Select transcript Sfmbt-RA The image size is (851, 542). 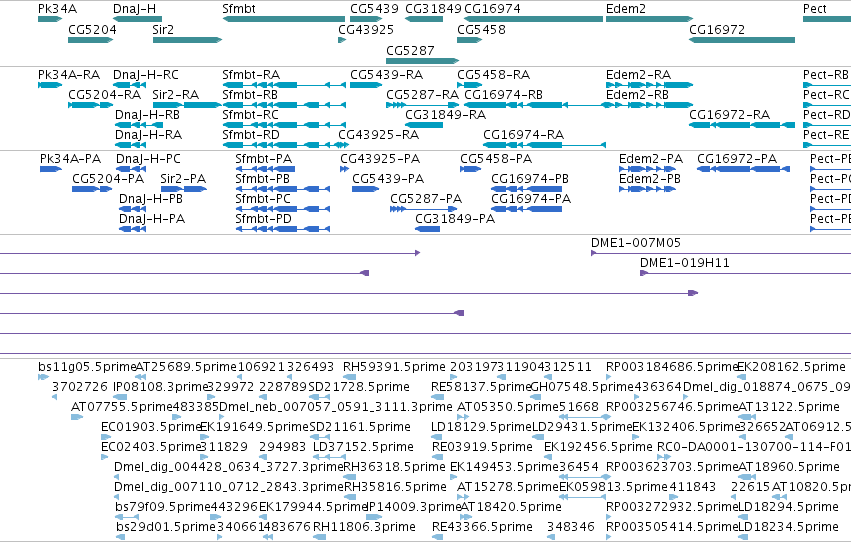[x=284, y=85]
